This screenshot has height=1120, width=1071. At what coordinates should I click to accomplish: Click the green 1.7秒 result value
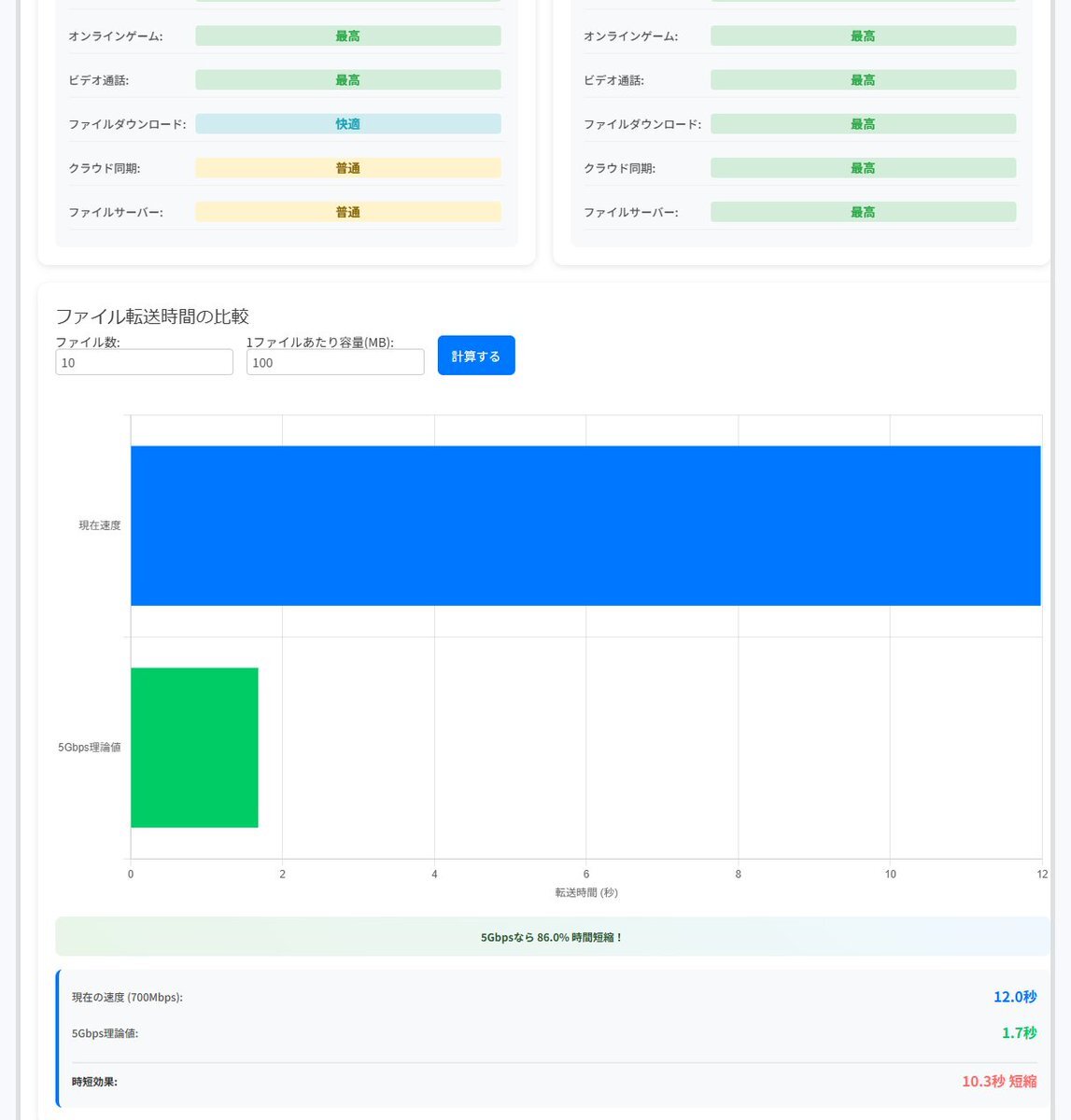(x=1019, y=1032)
